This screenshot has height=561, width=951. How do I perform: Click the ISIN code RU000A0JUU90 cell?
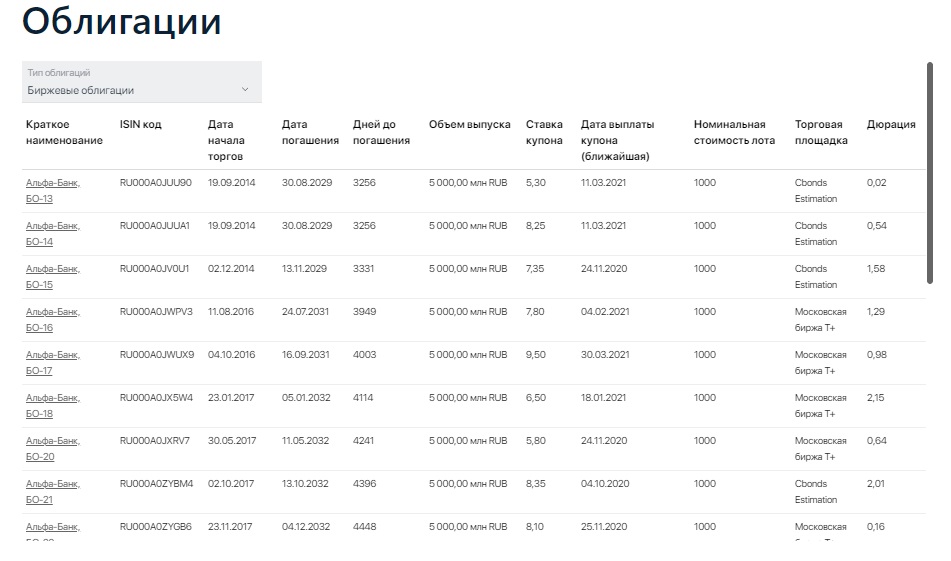pos(155,183)
